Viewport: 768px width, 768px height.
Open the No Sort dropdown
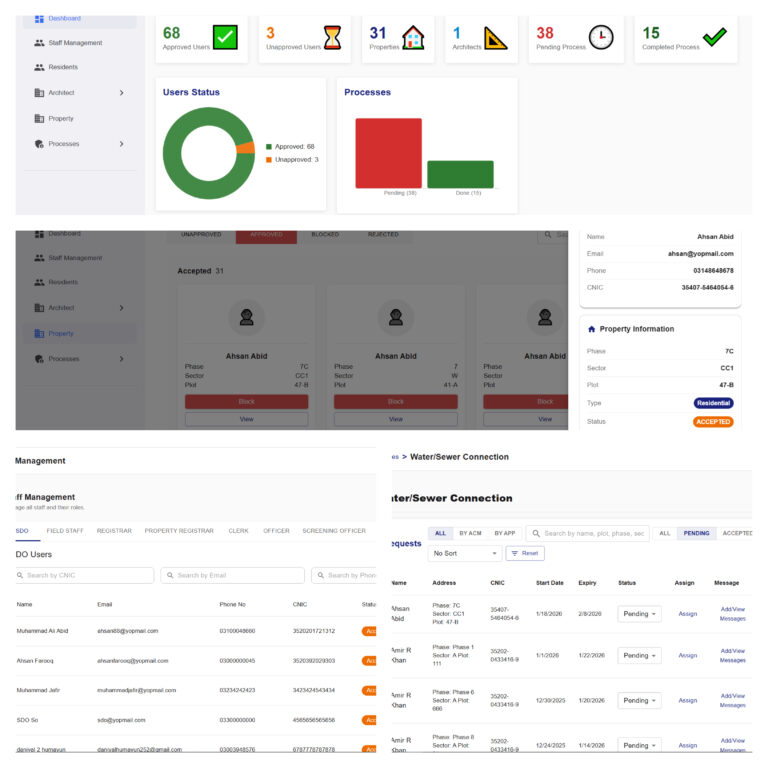click(464, 553)
